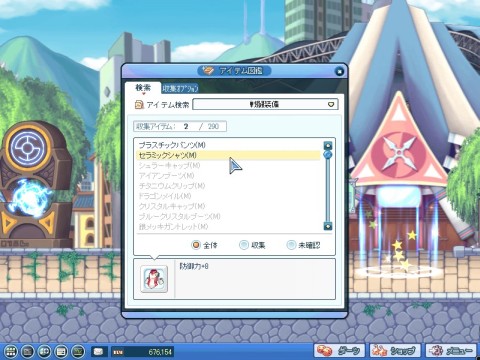Click the second round icon in bottom bar
Screen dimensions: 480x360
click(x=28, y=351)
